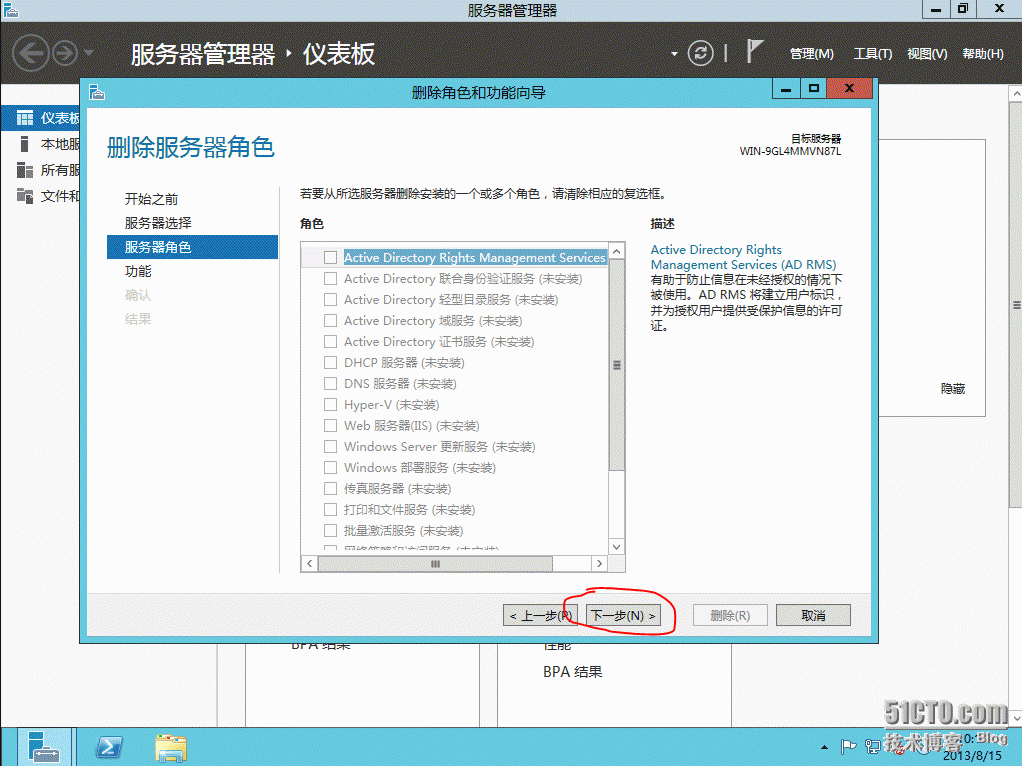
Task: Click the forward navigation arrow in Server Manager
Action: [x=65, y=53]
